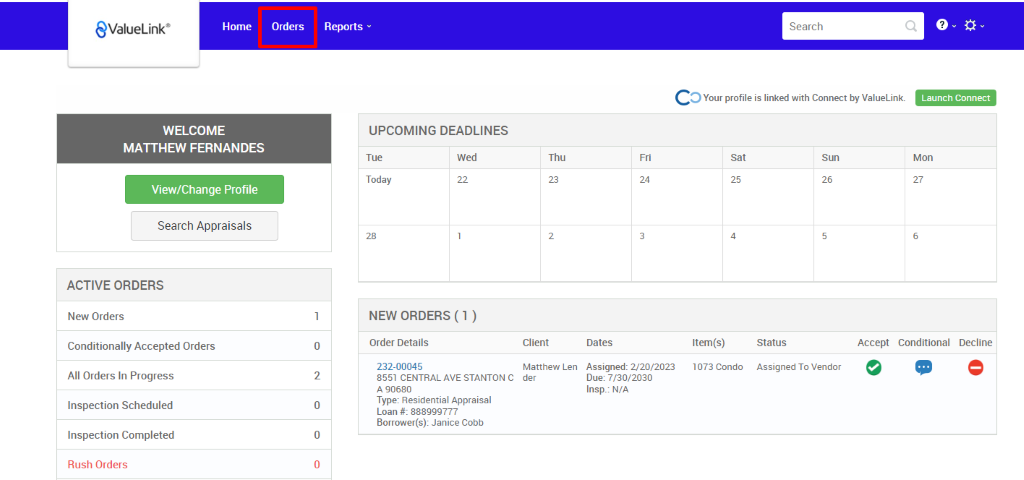Image resolution: width=1024 pixels, height=480 pixels.
Task: Conditionally accept order via blue chat icon
Action: point(923,368)
